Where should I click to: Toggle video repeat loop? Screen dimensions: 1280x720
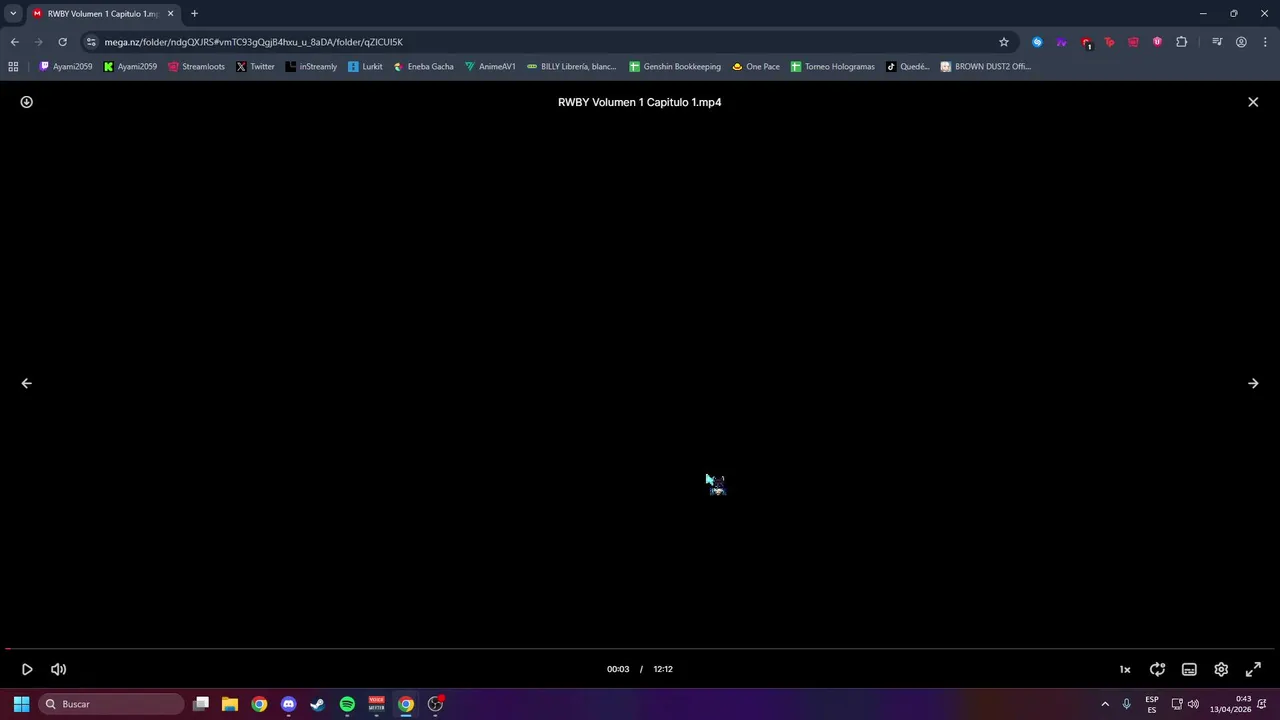tap(1157, 669)
